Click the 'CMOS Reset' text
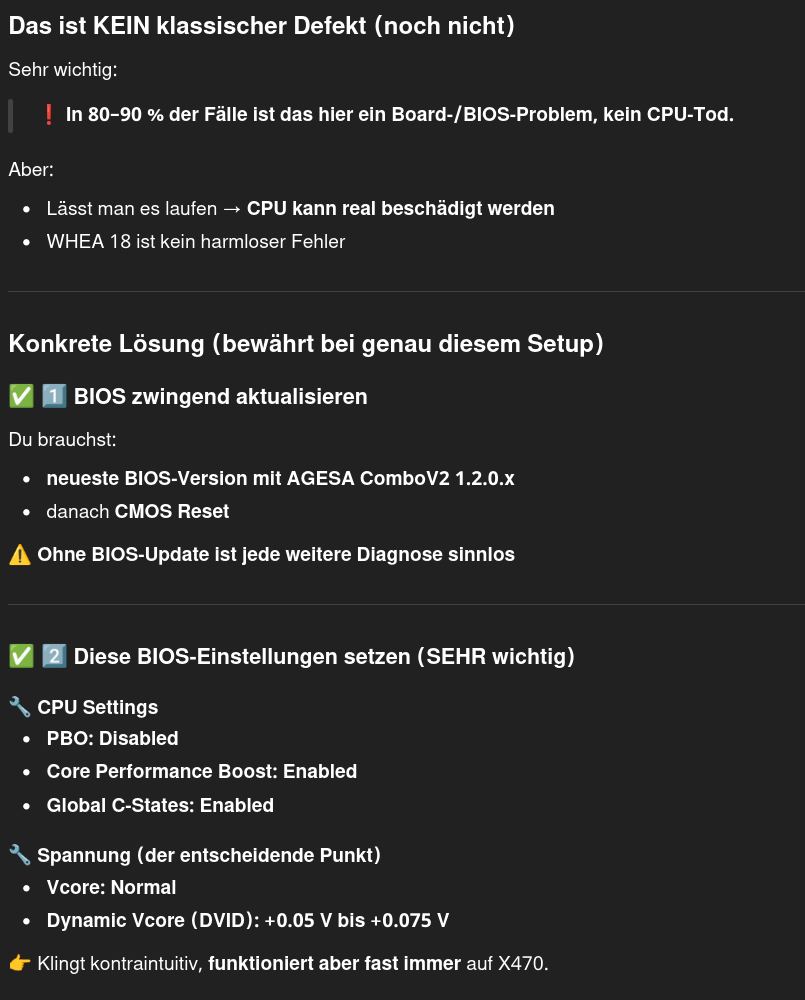805x1000 pixels. (171, 512)
